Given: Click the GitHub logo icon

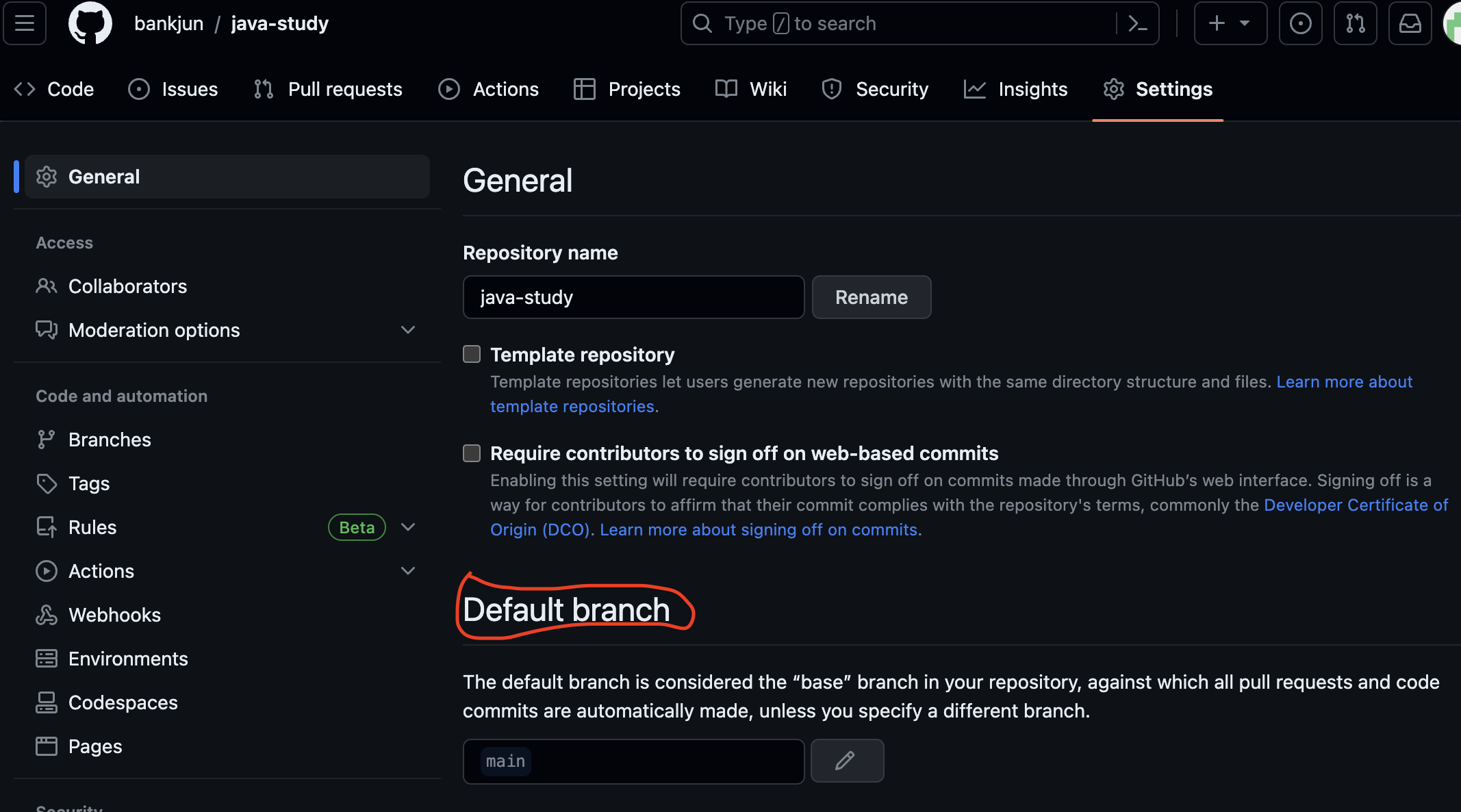Looking at the screenshot, I should (90, 23).
